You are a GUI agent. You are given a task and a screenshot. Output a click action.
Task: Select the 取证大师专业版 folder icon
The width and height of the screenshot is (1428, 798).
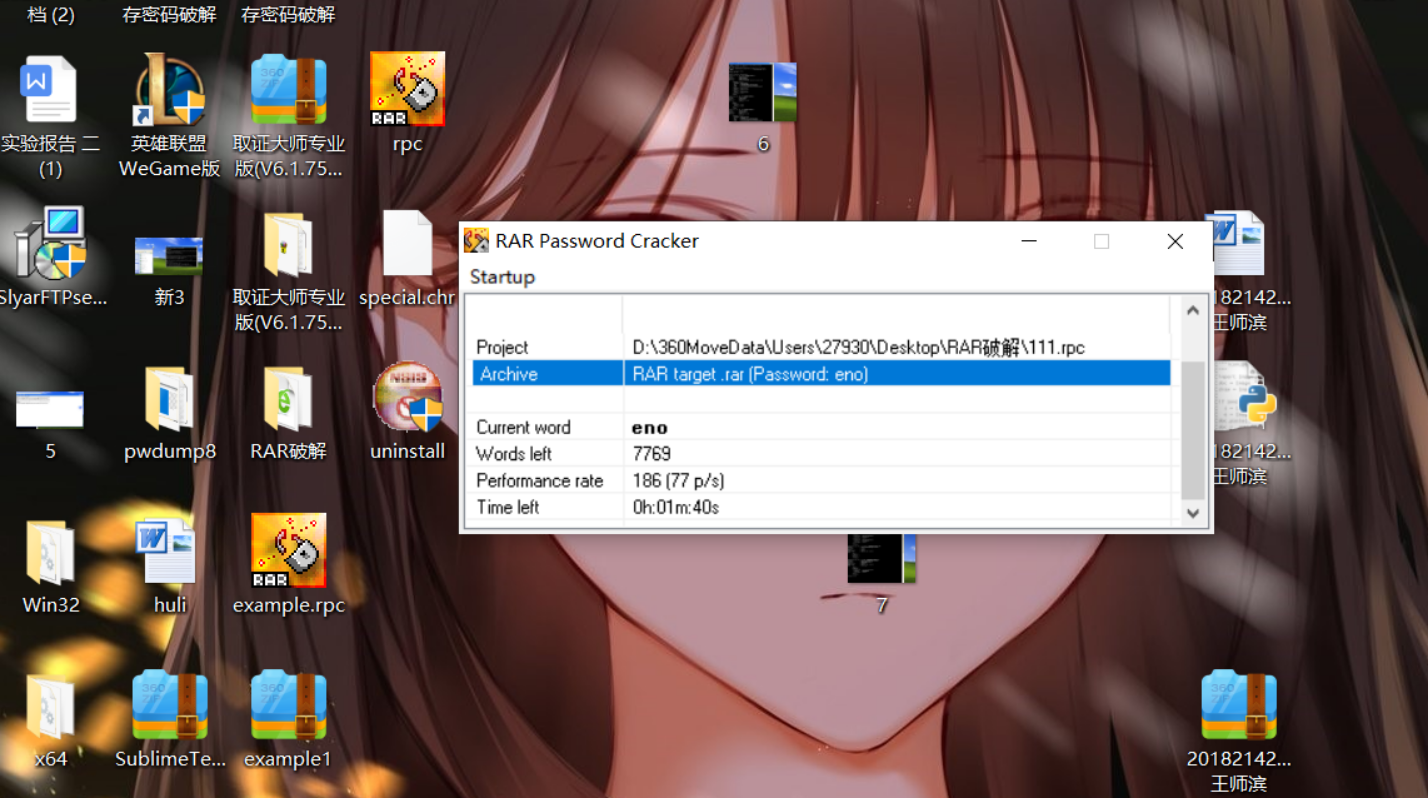[288, 245]
